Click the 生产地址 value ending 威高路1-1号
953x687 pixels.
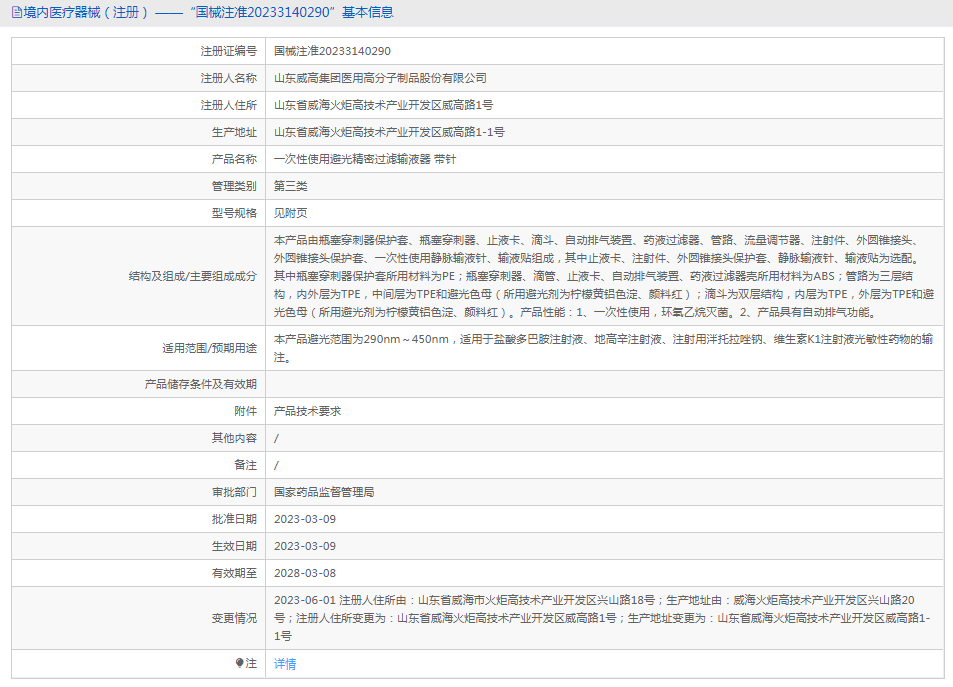point(389,132)
